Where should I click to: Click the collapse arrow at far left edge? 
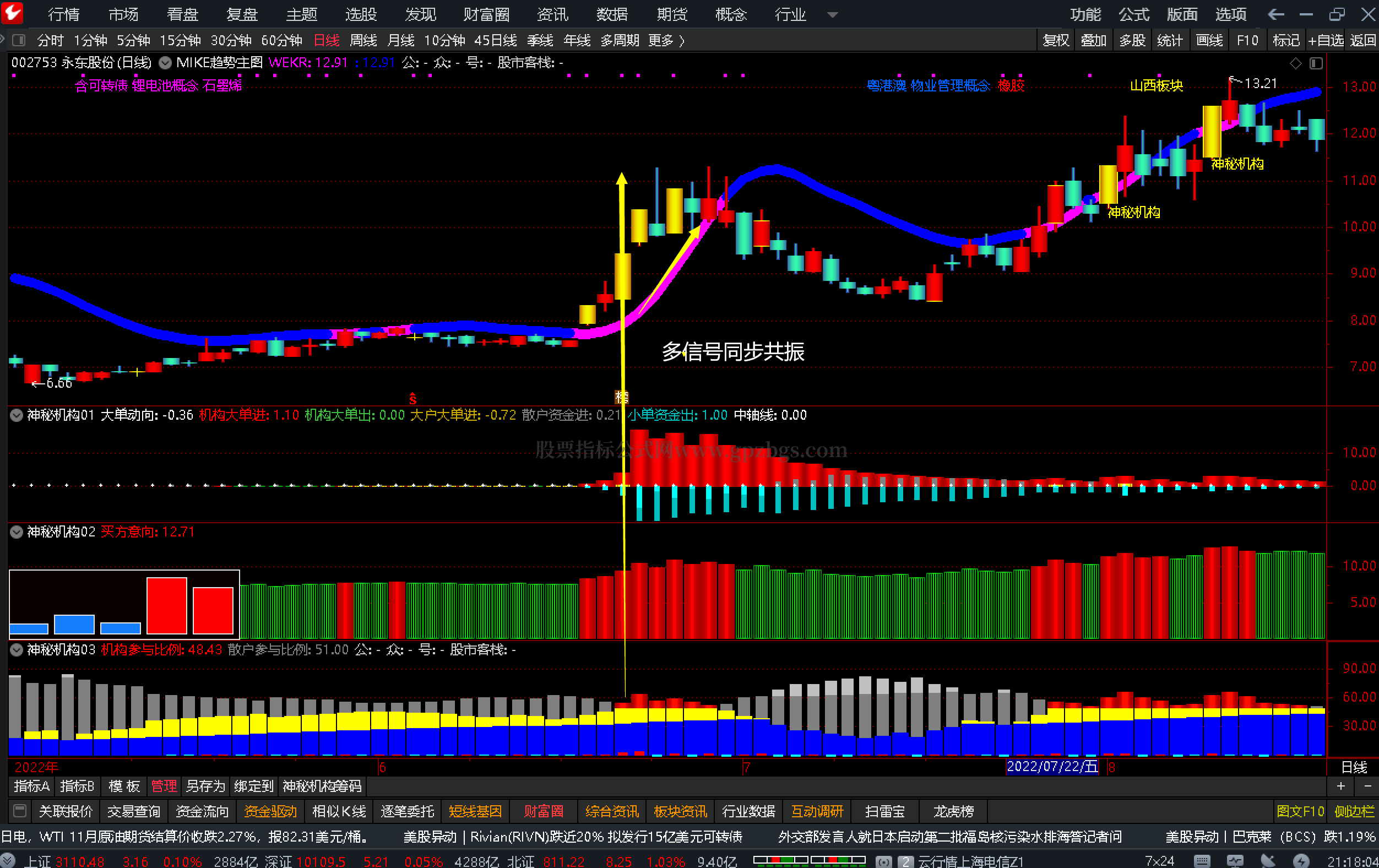[x=2, y=39]
